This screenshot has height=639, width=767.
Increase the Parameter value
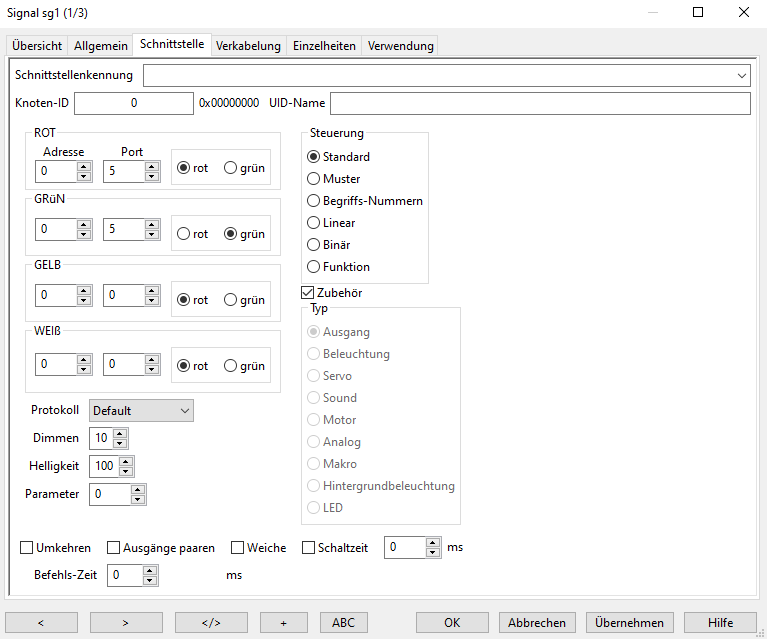[x=138, y=489]
